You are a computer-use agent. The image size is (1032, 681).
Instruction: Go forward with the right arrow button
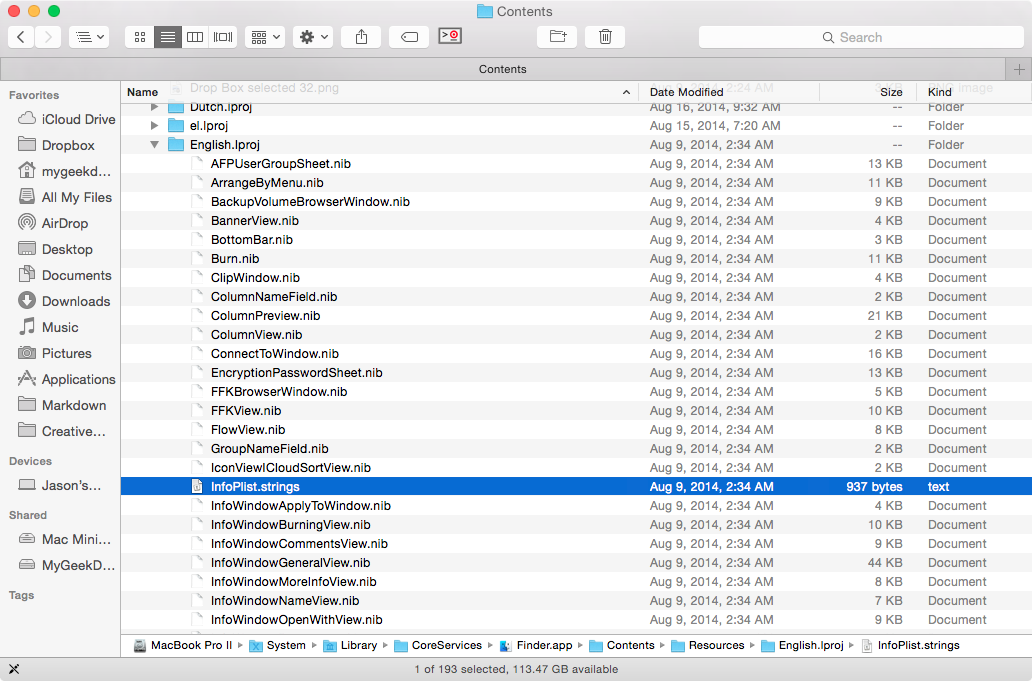point(48,37)
